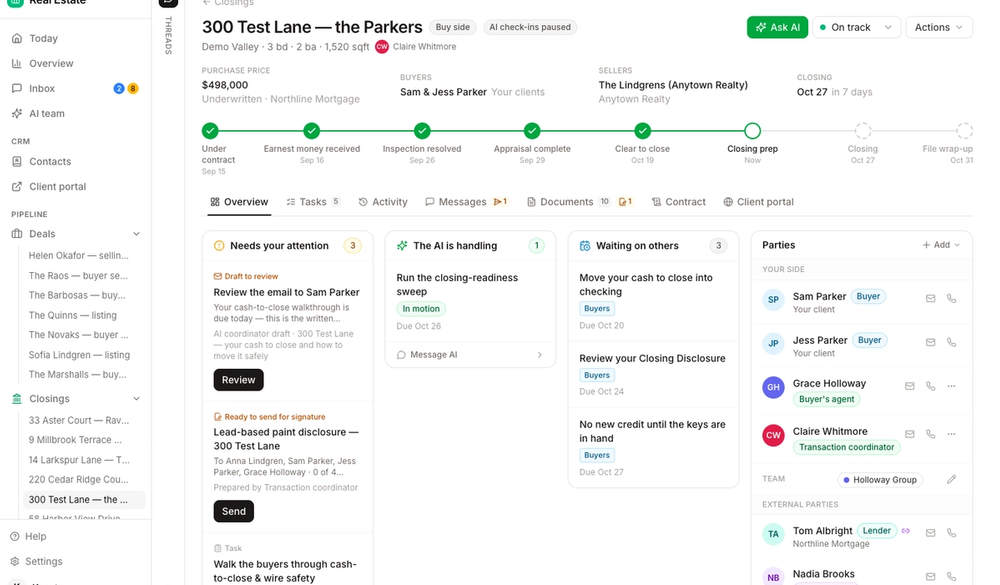Email Grace Holloway via the envelope icon
The height and width of the screenshot is (585, 1000).
pyautogui.click(x=909, y=386)
